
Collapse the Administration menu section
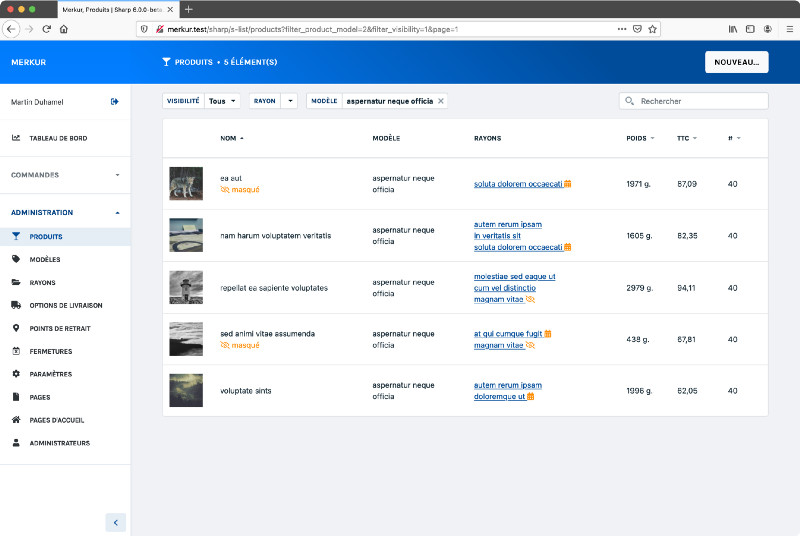pyautogui.click(x=117, y=213)
